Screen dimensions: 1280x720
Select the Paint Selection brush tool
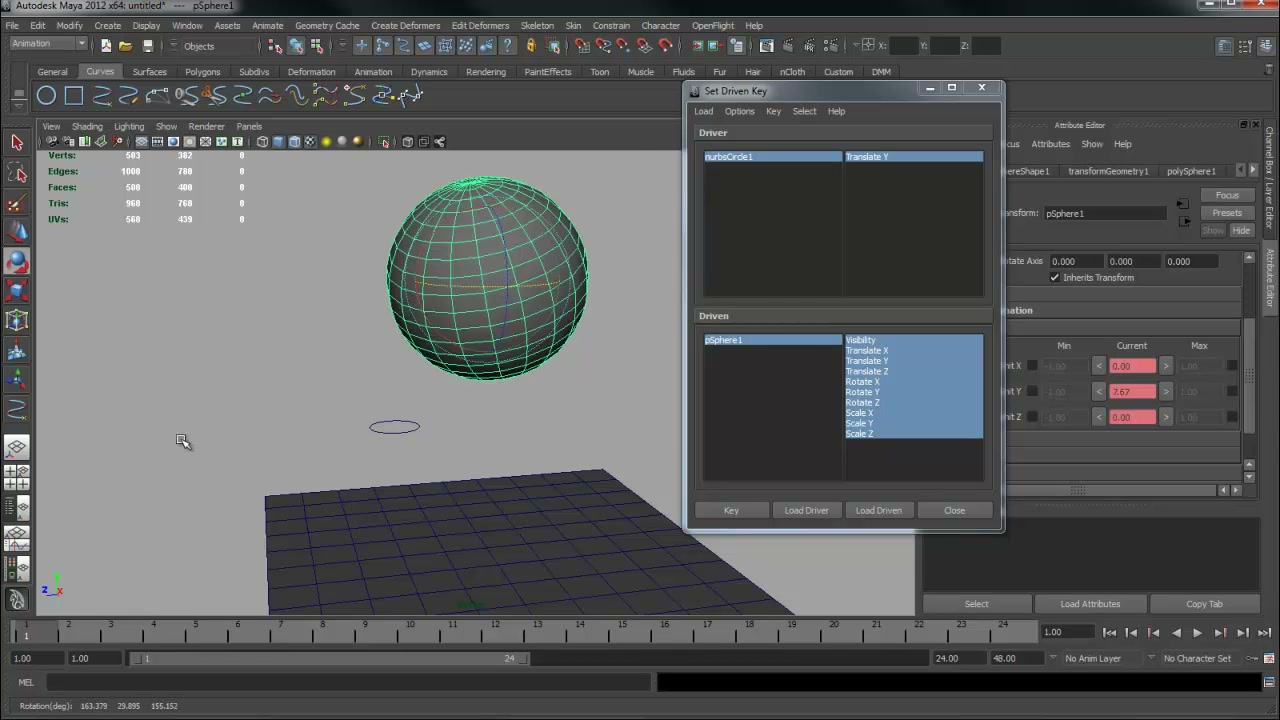click(17, 203)
